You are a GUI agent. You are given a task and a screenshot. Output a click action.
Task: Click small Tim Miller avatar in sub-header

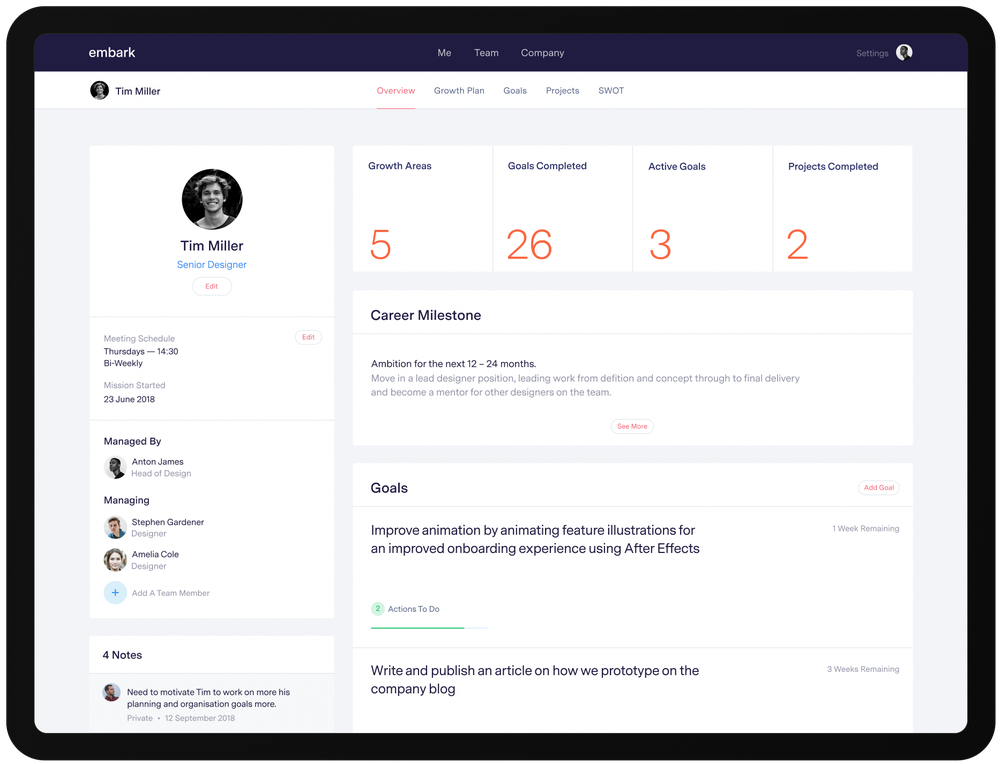coord(99,90)
